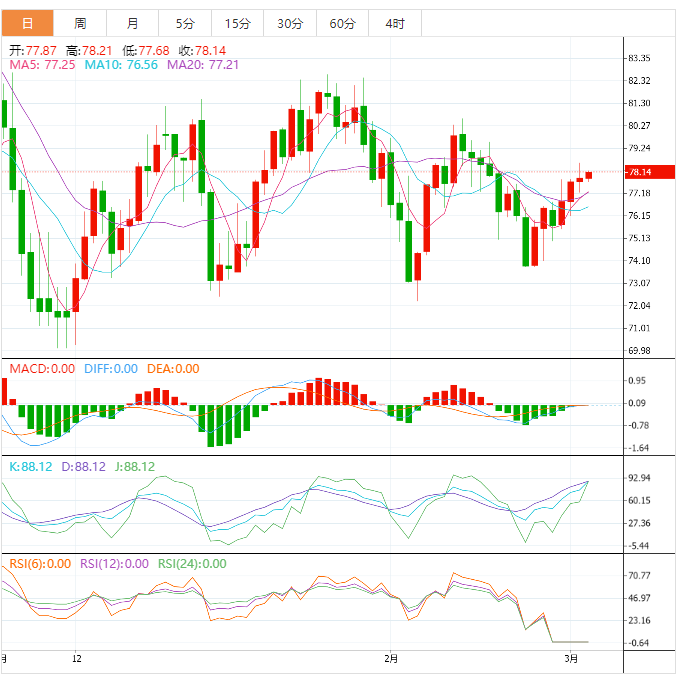This screenshot has width=682, height=682.
Task: Select the 15分 interval tab
Action: coord(238,23)
